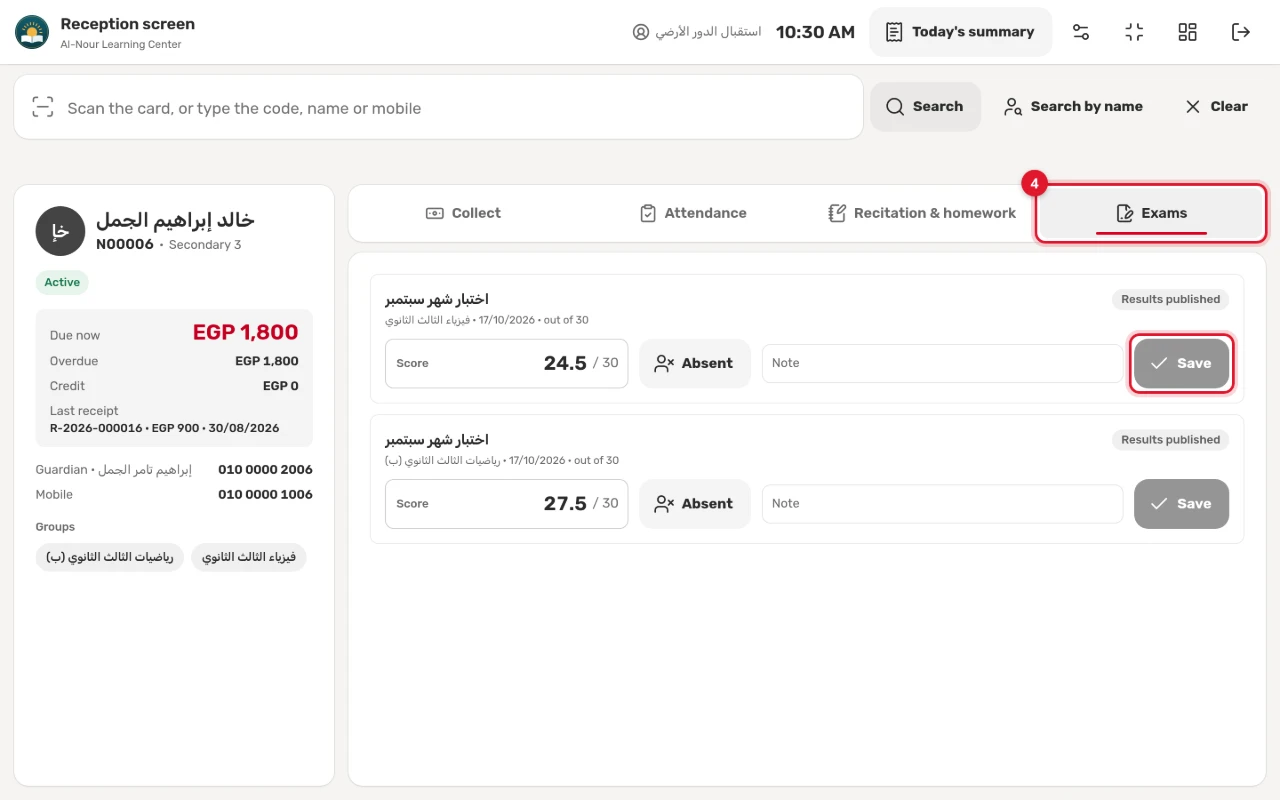Click the exit fullscreen icon
This screenshot has width=1280, height=800.
(x=1134, y=32)
